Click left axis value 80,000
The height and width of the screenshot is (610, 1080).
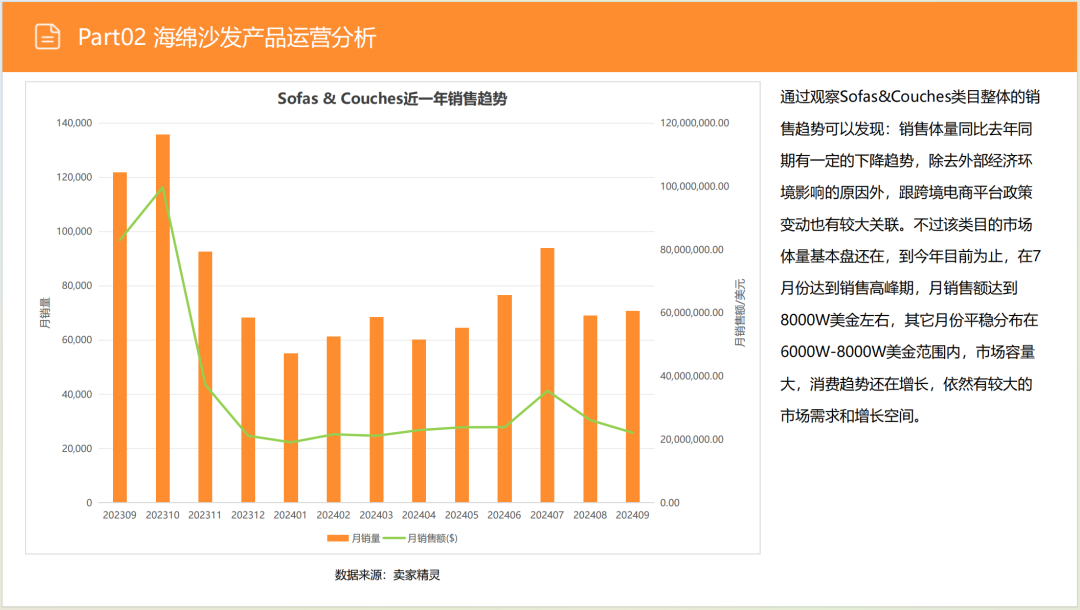[x=77, y=286]
